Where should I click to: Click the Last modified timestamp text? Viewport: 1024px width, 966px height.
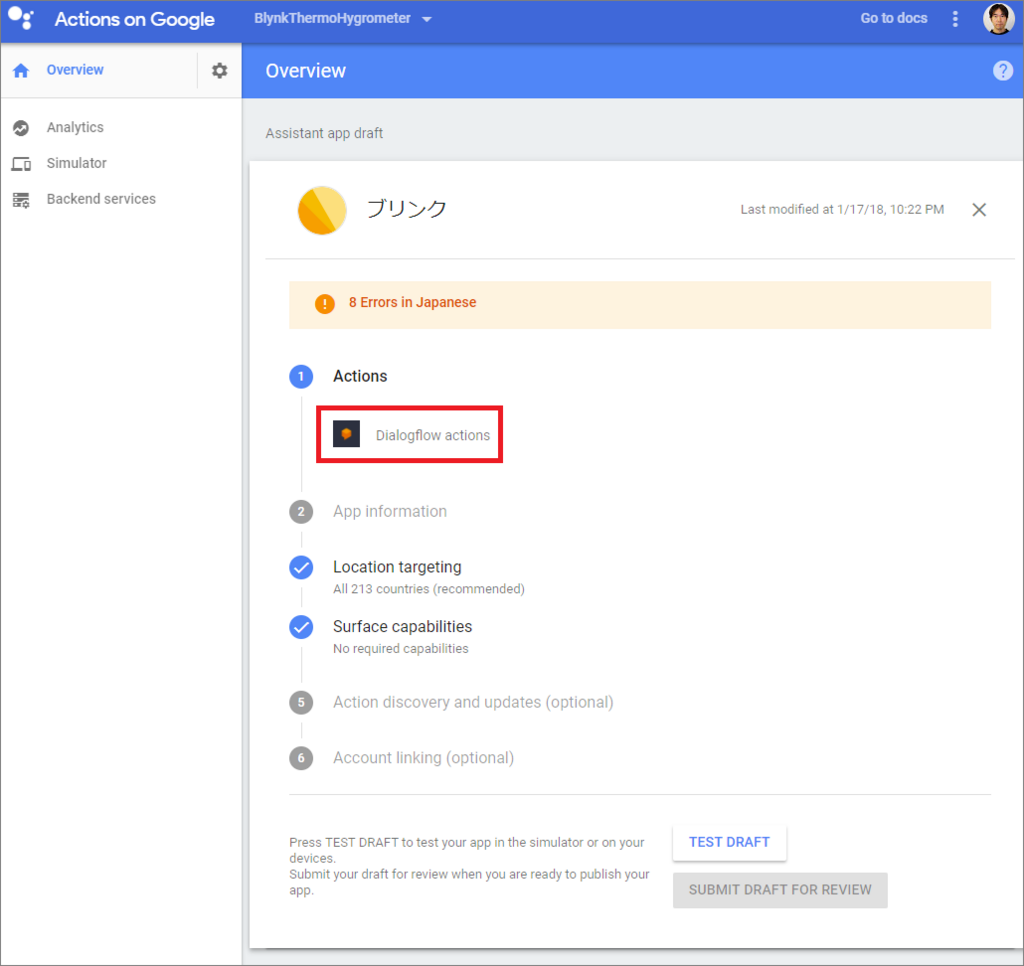[x=842, y=210]
